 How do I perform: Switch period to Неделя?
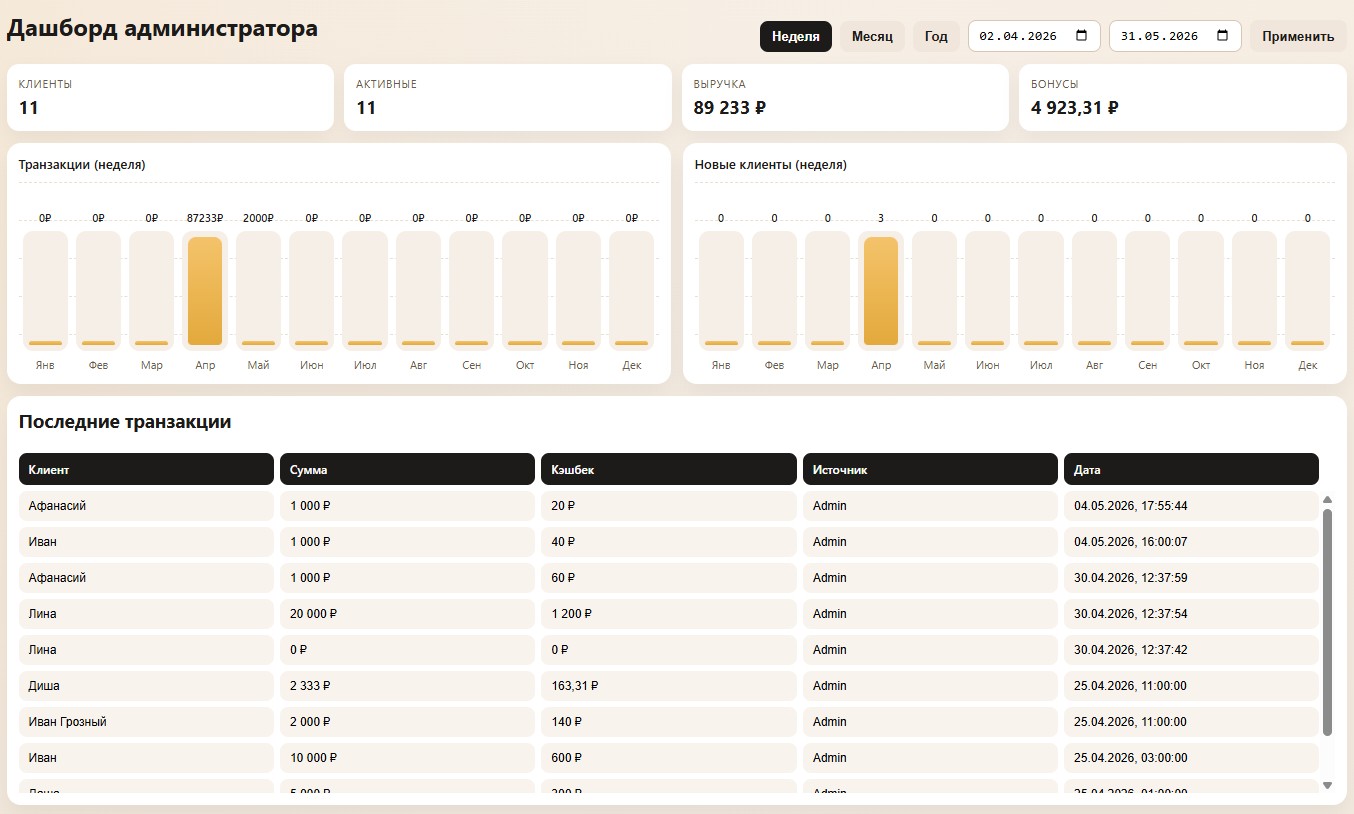(796, 36)
